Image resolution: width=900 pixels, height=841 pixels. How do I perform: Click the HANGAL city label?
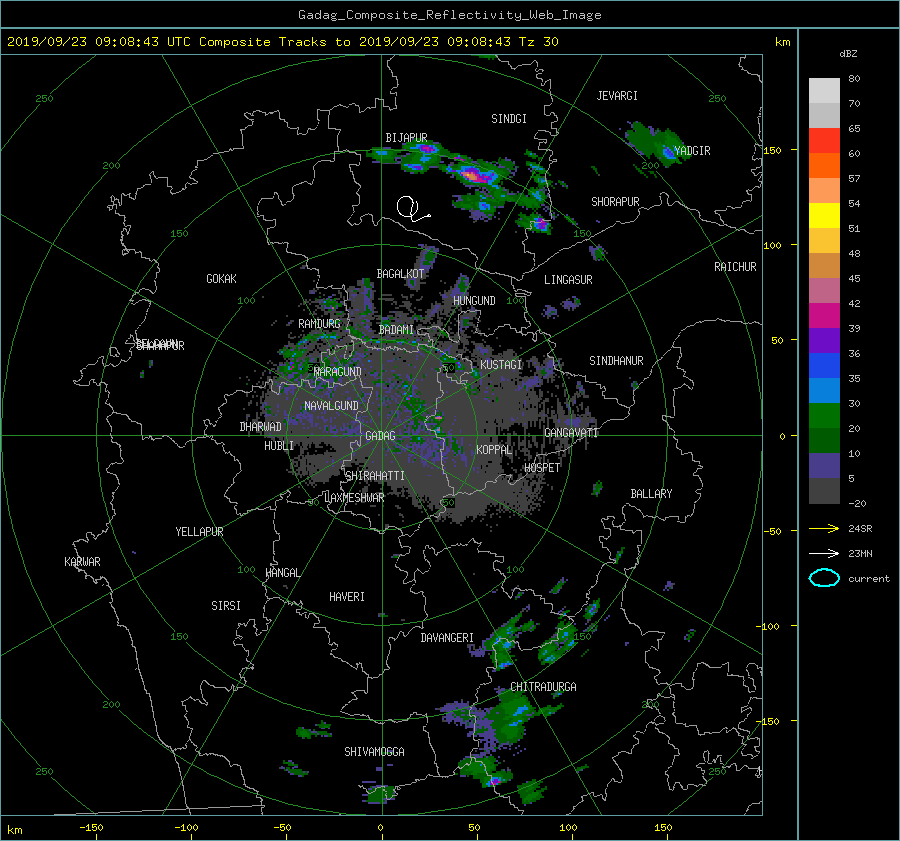point(282,573)
